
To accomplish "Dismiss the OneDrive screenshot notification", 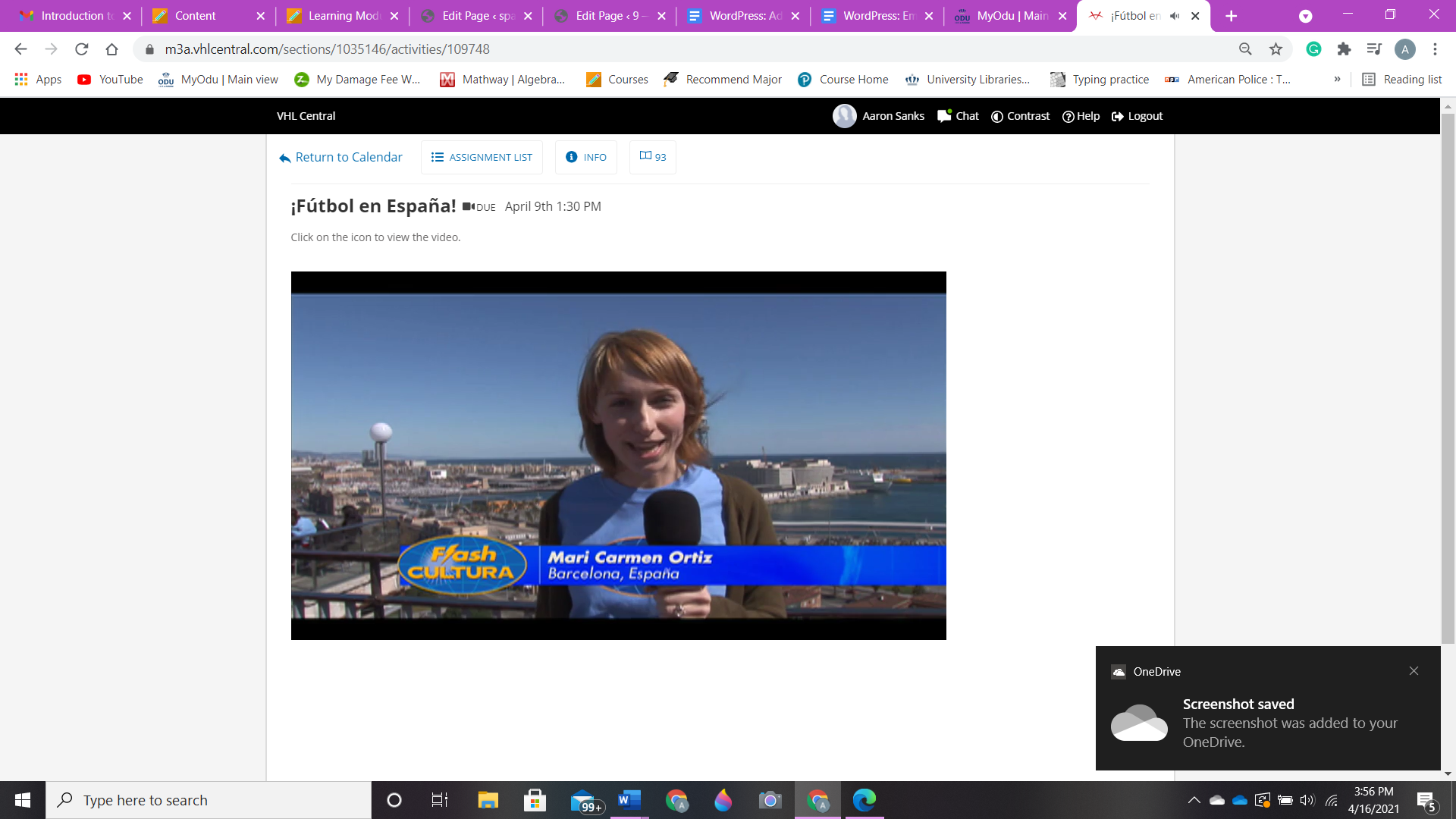I will click(1414, 671).
